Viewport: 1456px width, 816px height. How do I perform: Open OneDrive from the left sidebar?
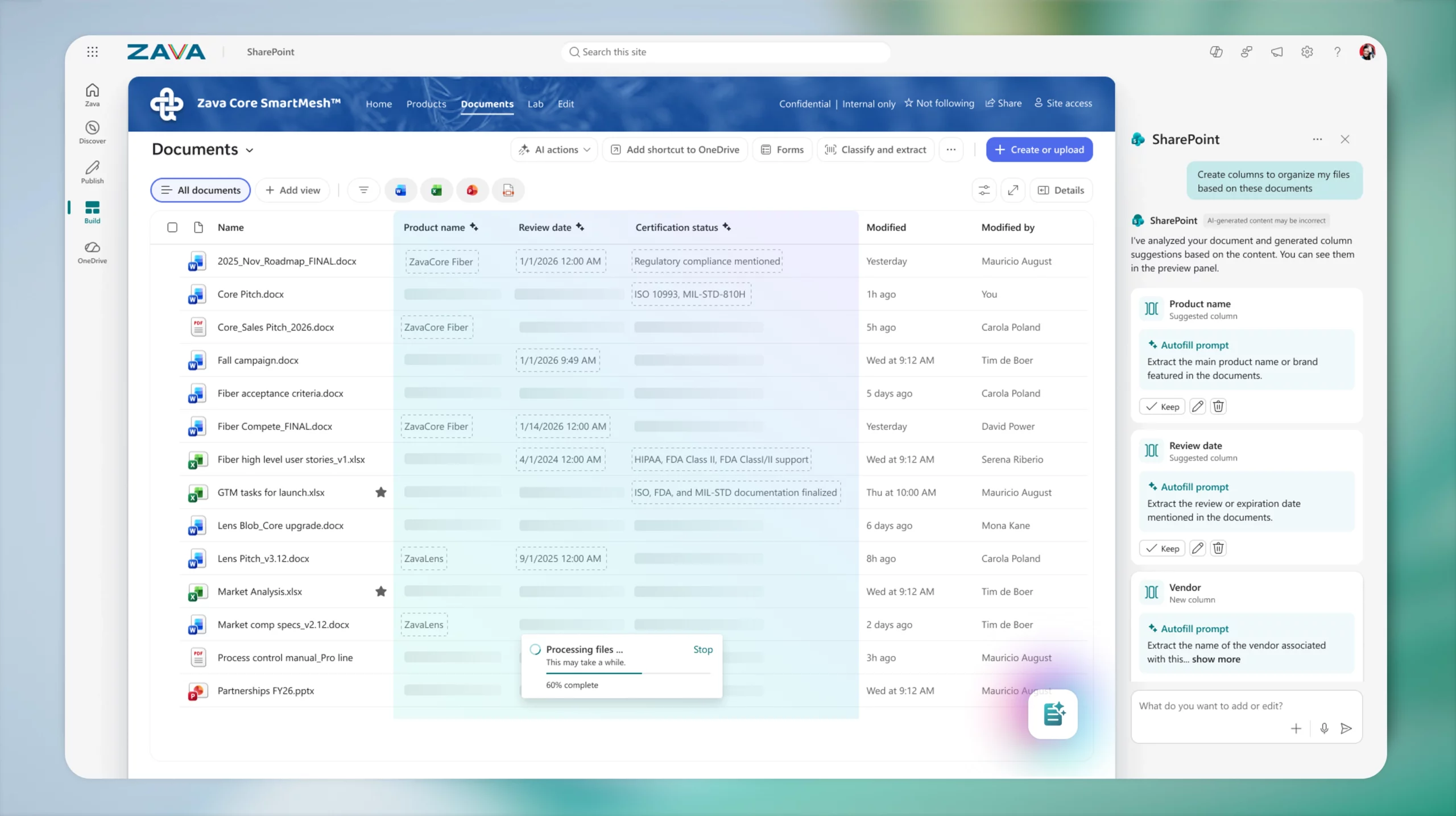(x=92, y=251)
